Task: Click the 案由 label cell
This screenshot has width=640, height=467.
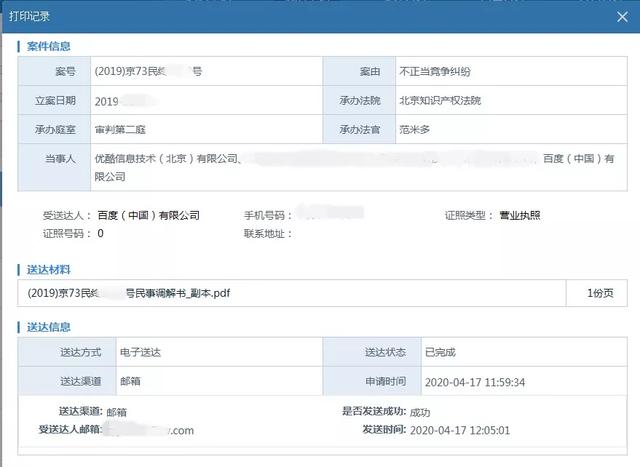Action: pyautogui.click(x=359, y=71)
